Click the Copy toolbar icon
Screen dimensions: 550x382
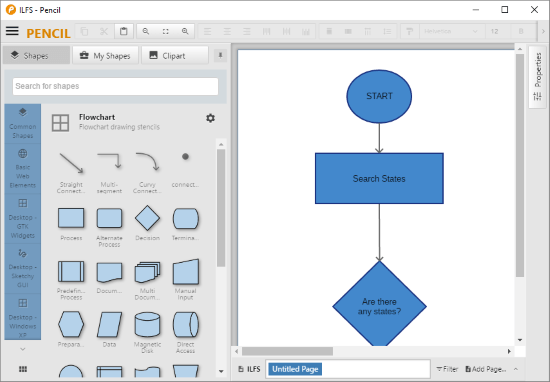[x=84, y=31]
